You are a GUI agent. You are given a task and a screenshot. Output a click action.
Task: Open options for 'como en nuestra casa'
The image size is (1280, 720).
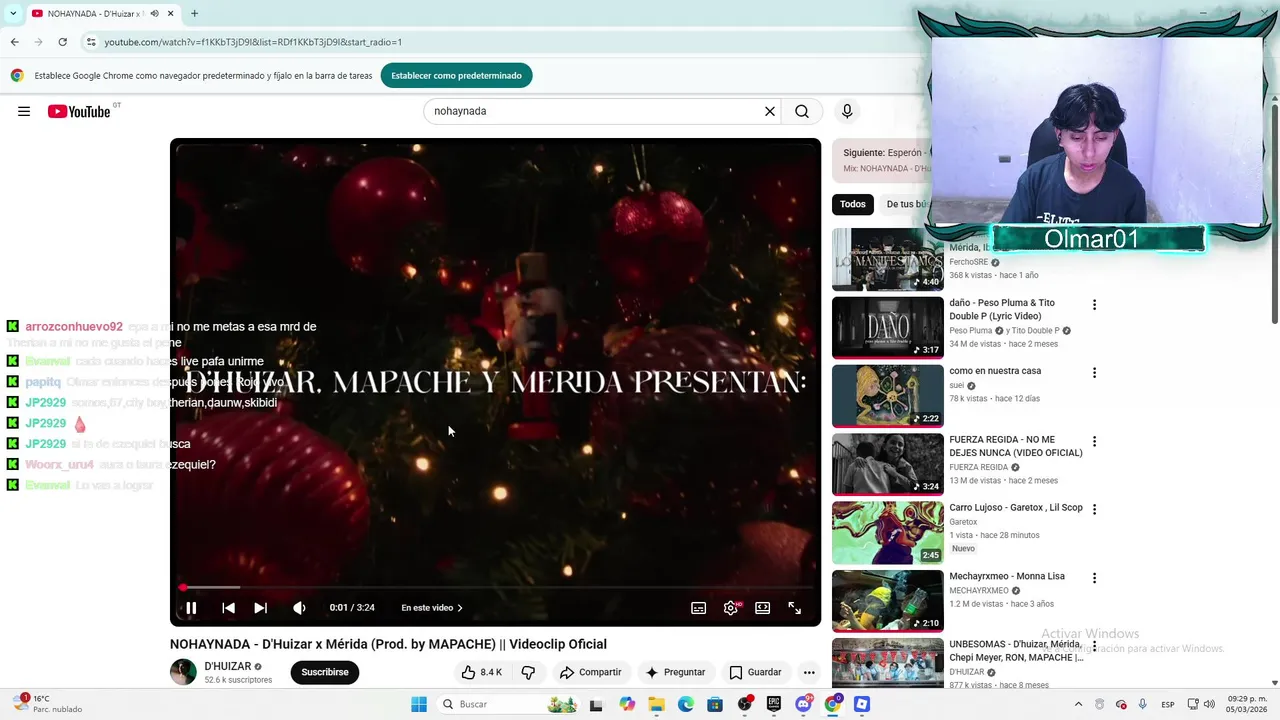pyautogui.click(x=1094, y=373)
